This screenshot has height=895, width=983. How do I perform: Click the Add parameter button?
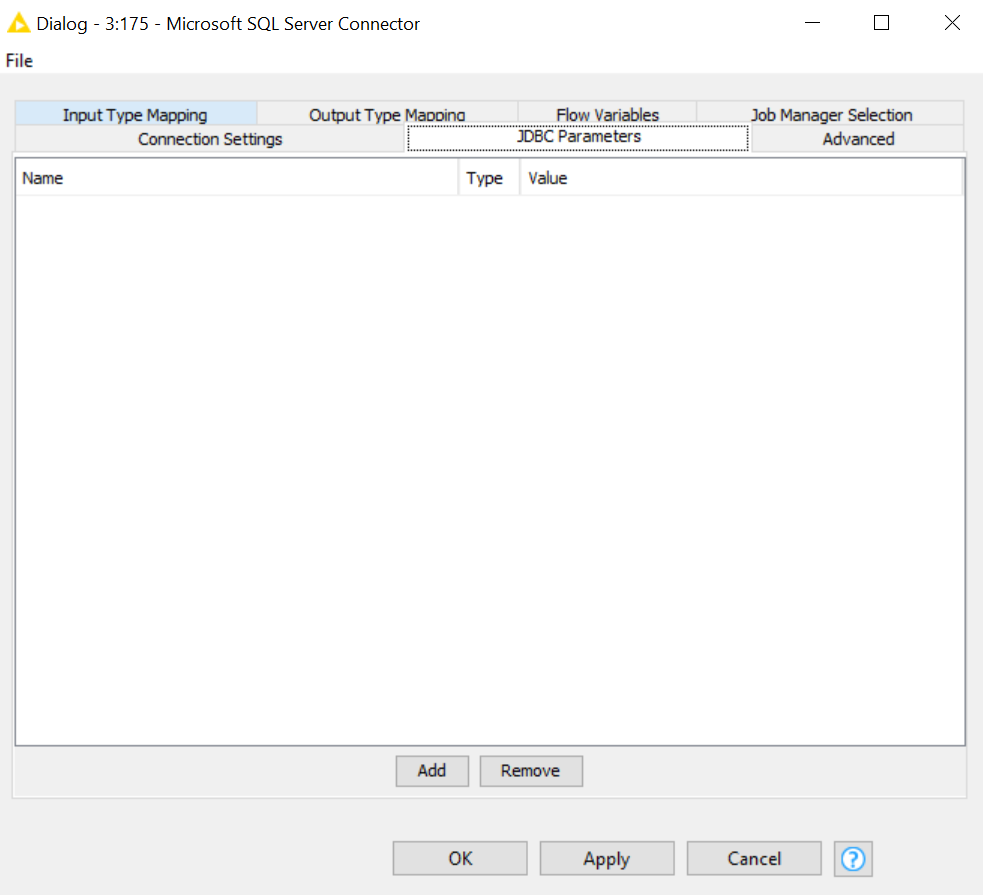(432, 770)
